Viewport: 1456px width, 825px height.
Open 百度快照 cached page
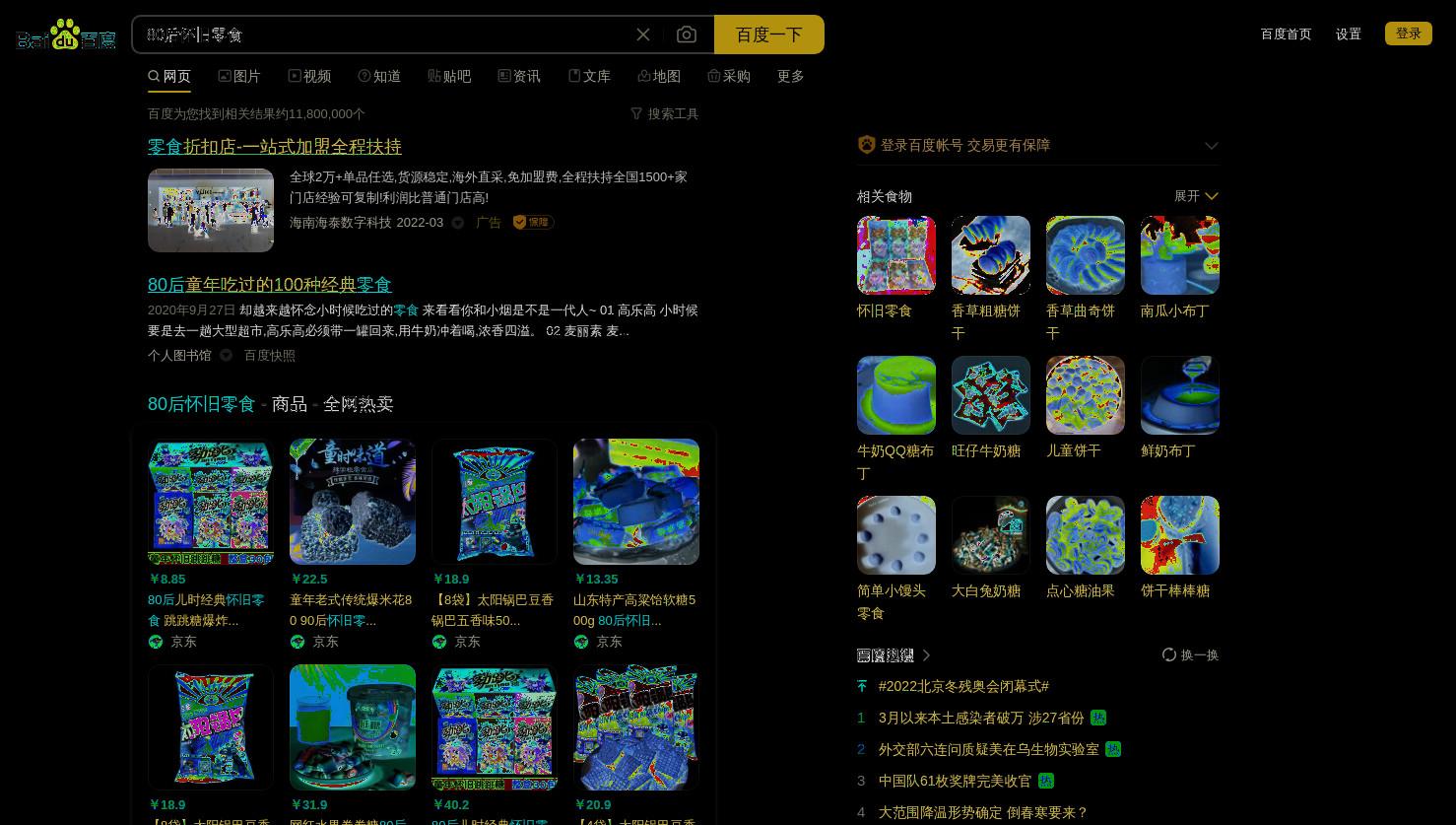[270, 356]
